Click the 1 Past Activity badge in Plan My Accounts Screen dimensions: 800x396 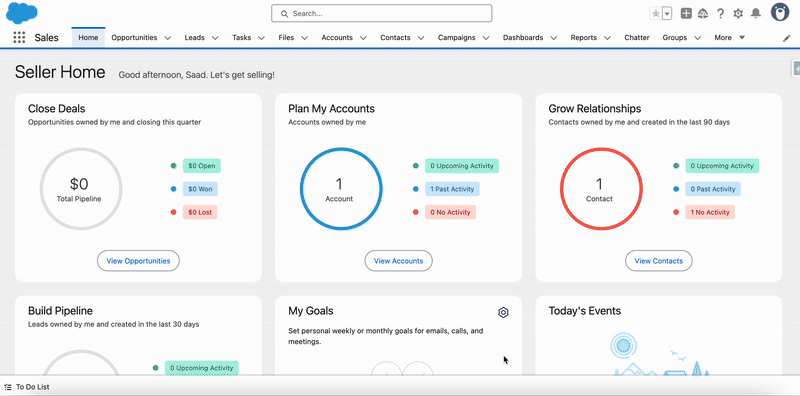[x=452, y=189]
